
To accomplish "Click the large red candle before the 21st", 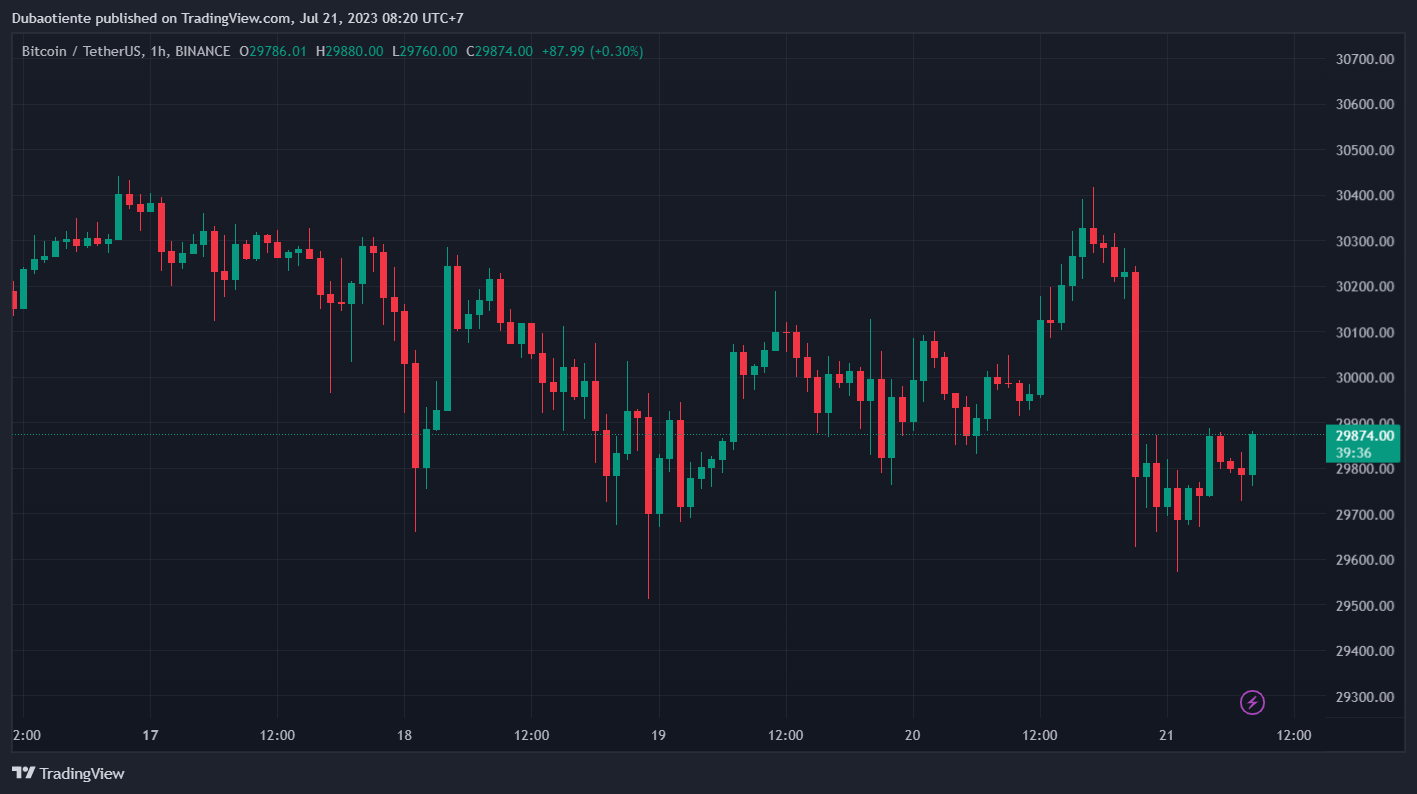I will (x=1135, y=374).
